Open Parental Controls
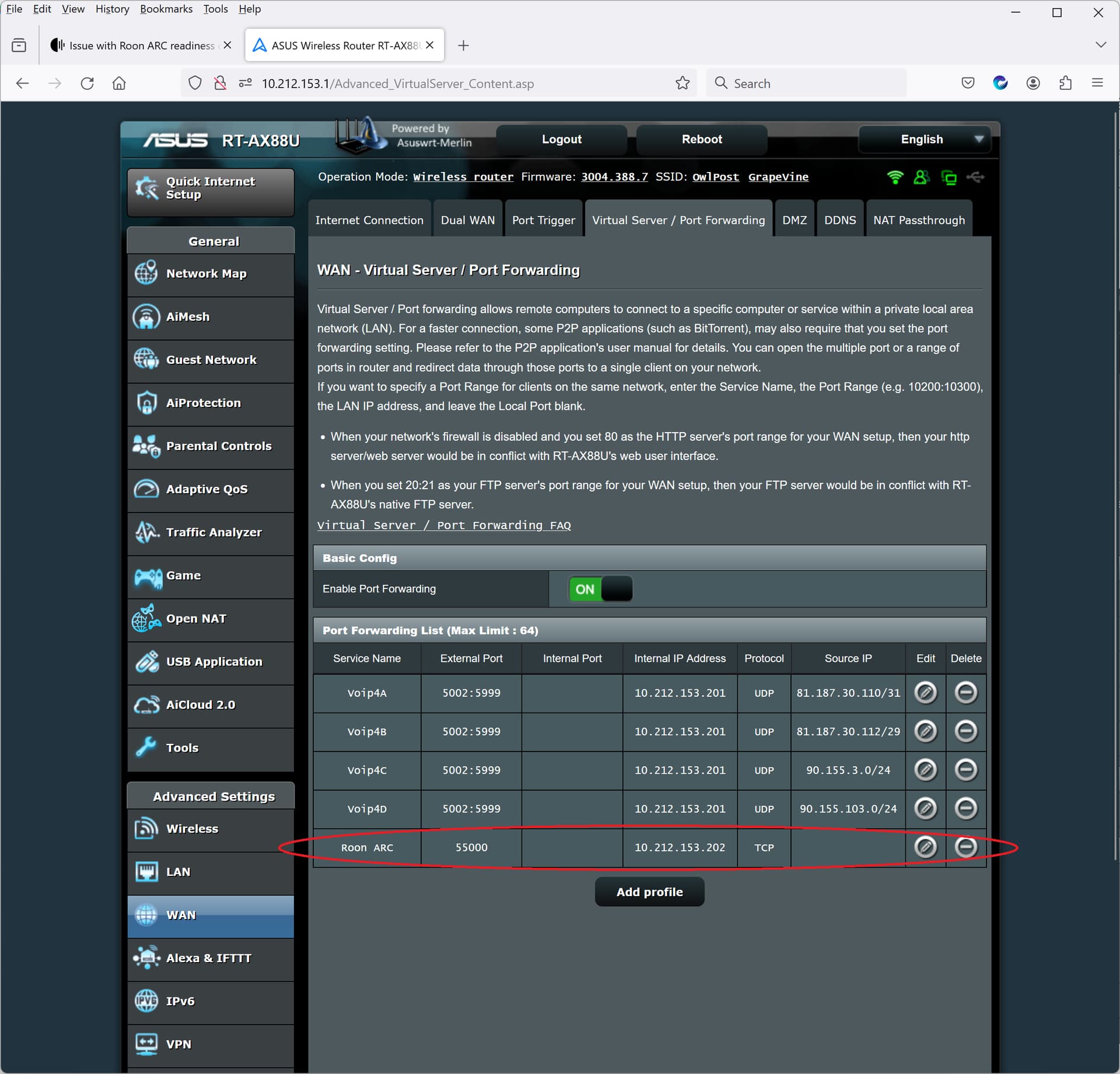This screenshot has height=1074, width=1120. click(211, 447)
